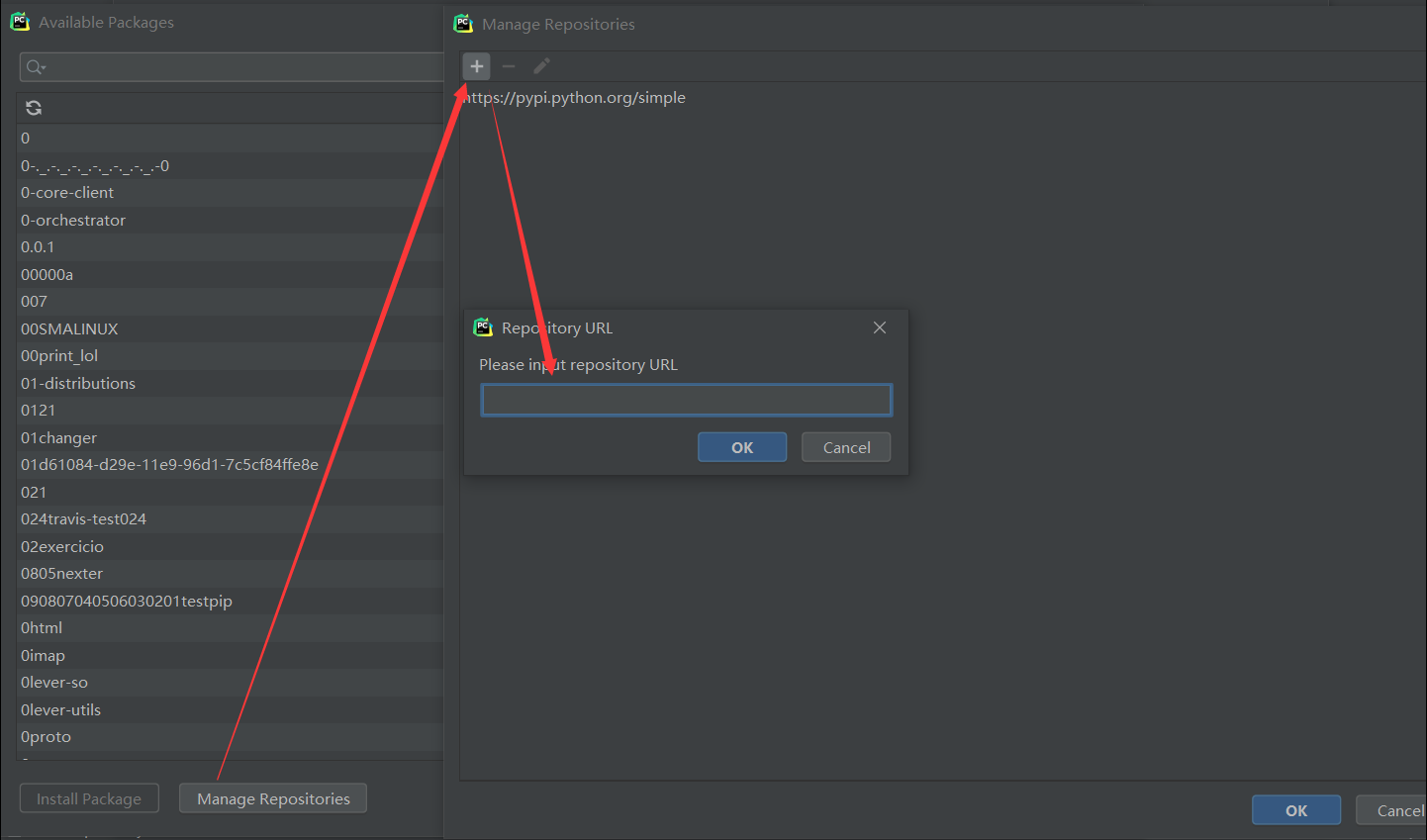Focus the Available Packages search field
Image resolution: width=1427 pixels, height=840 pixels.
pyautogui.click(x=232, y=67)
